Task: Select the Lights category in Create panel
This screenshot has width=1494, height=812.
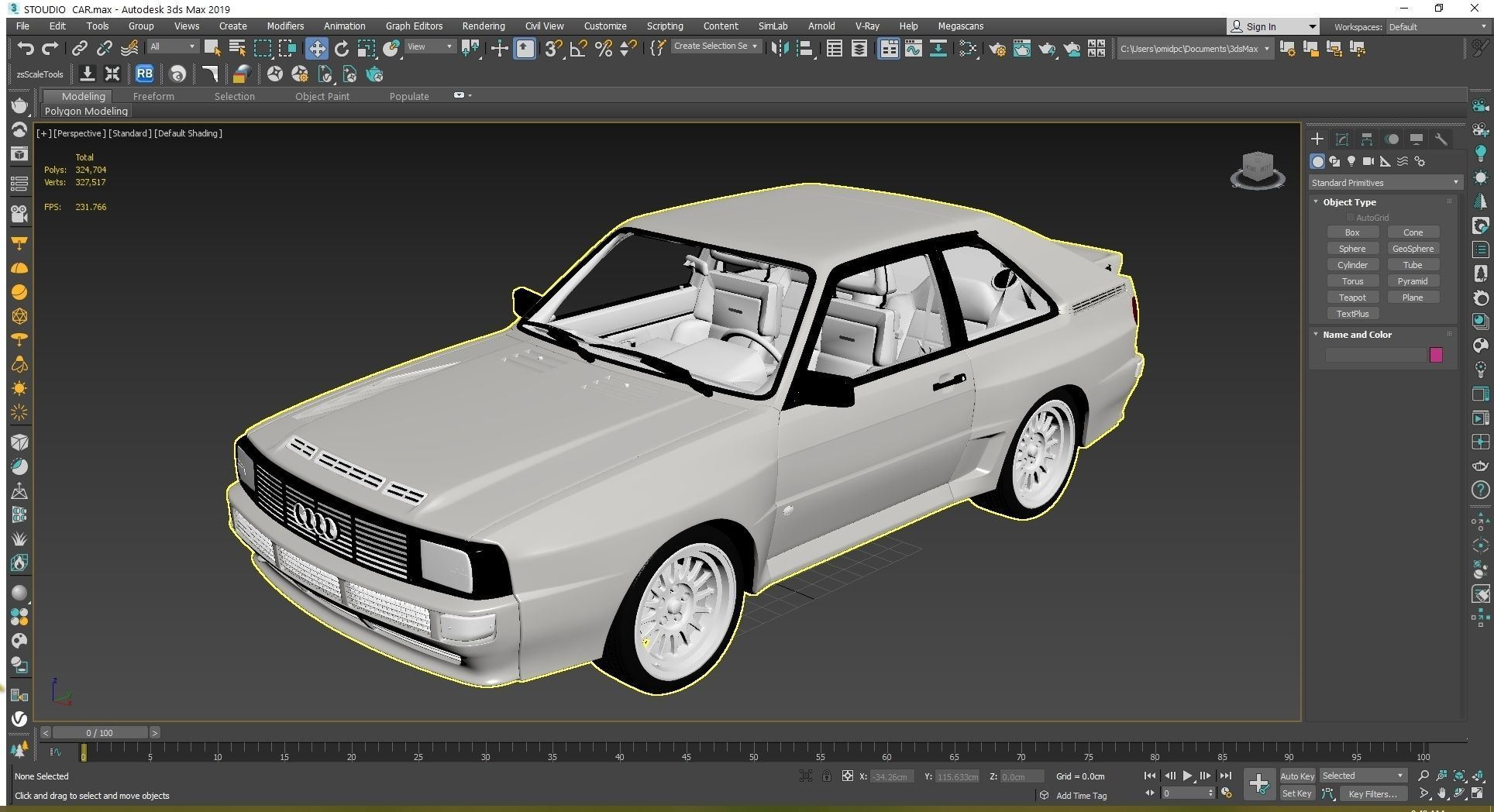Action: (1351, 161)
